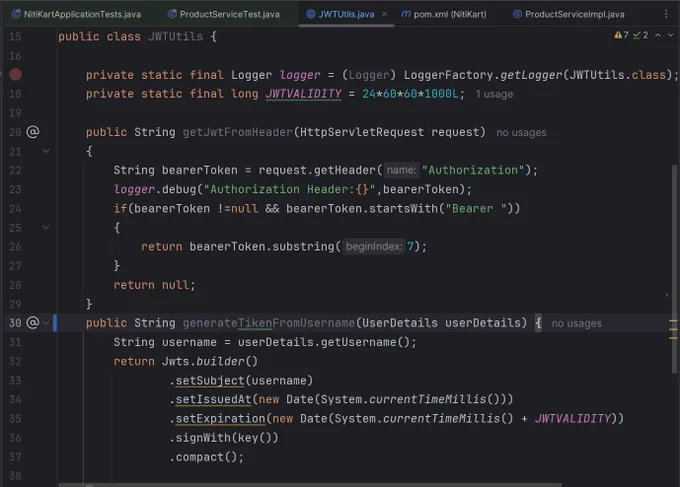Click the warnings indicator showing 7
This screenshot has width=680, height=487.
point(621,35)
